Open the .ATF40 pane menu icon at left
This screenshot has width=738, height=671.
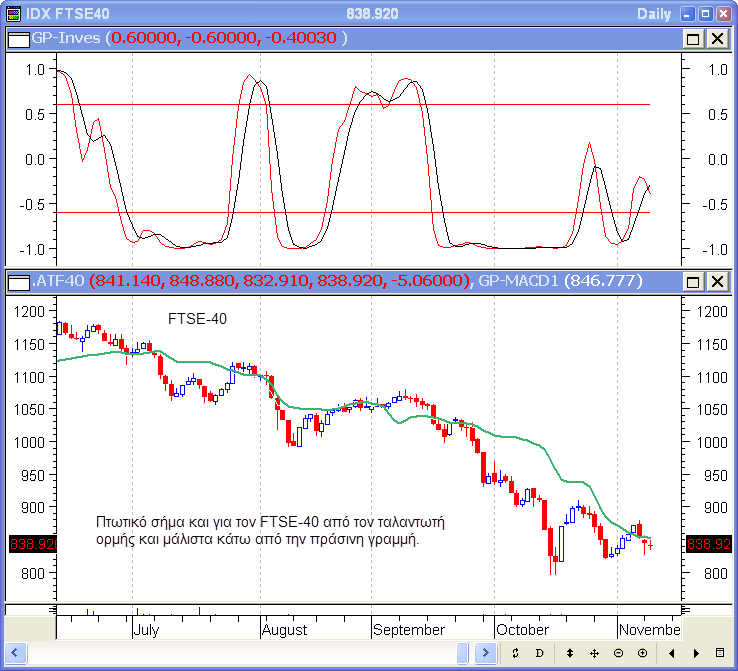(19, 282)
